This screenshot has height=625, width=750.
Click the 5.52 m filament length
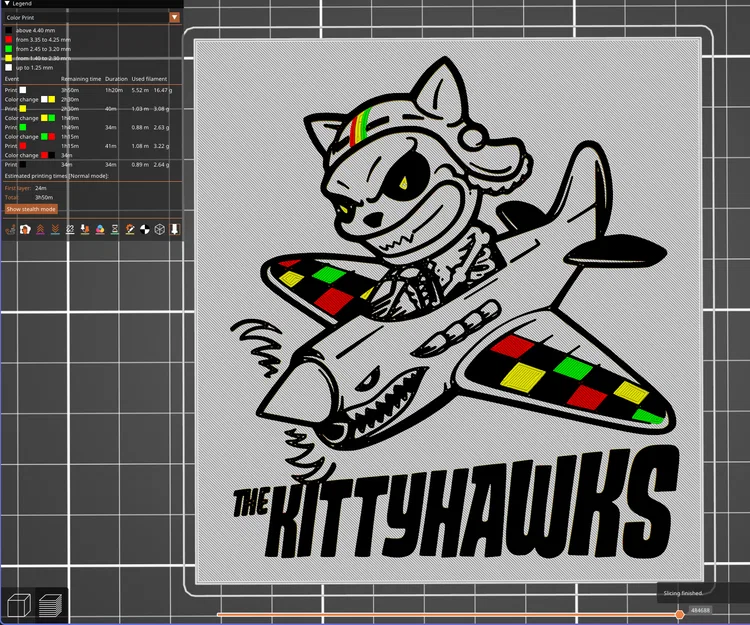[x=140, y=90]
